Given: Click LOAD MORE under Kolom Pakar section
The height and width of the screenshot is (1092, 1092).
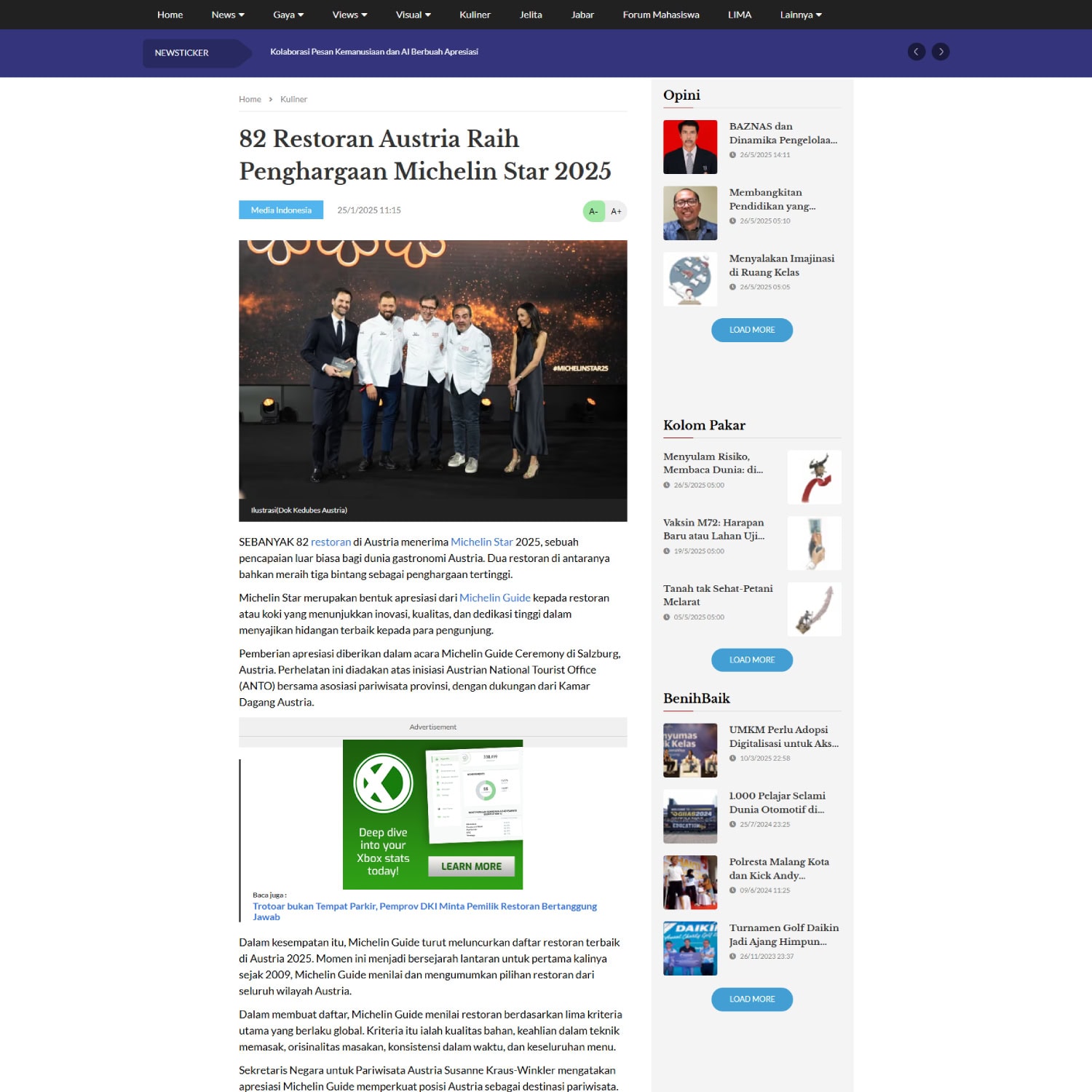Looking at the screenshot, I should coord(752,660).
